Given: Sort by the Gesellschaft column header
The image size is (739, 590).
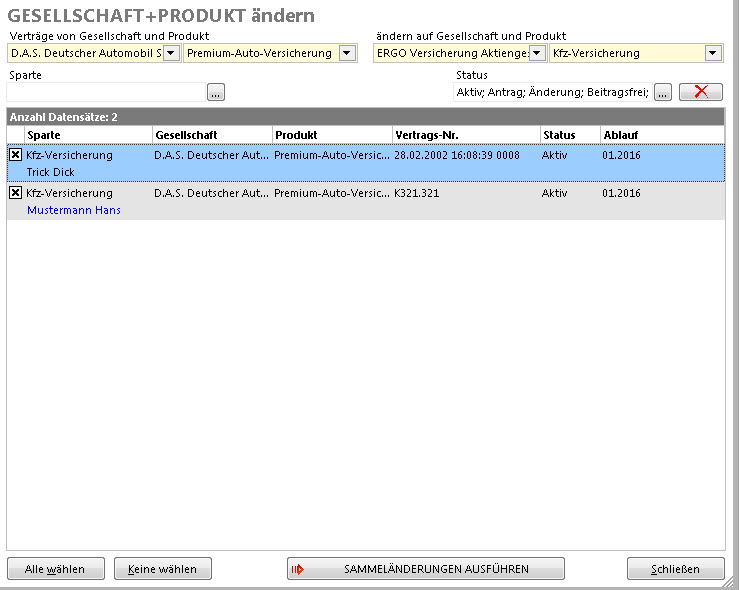Looking at the screenshot, I should (x=211, y=135).
